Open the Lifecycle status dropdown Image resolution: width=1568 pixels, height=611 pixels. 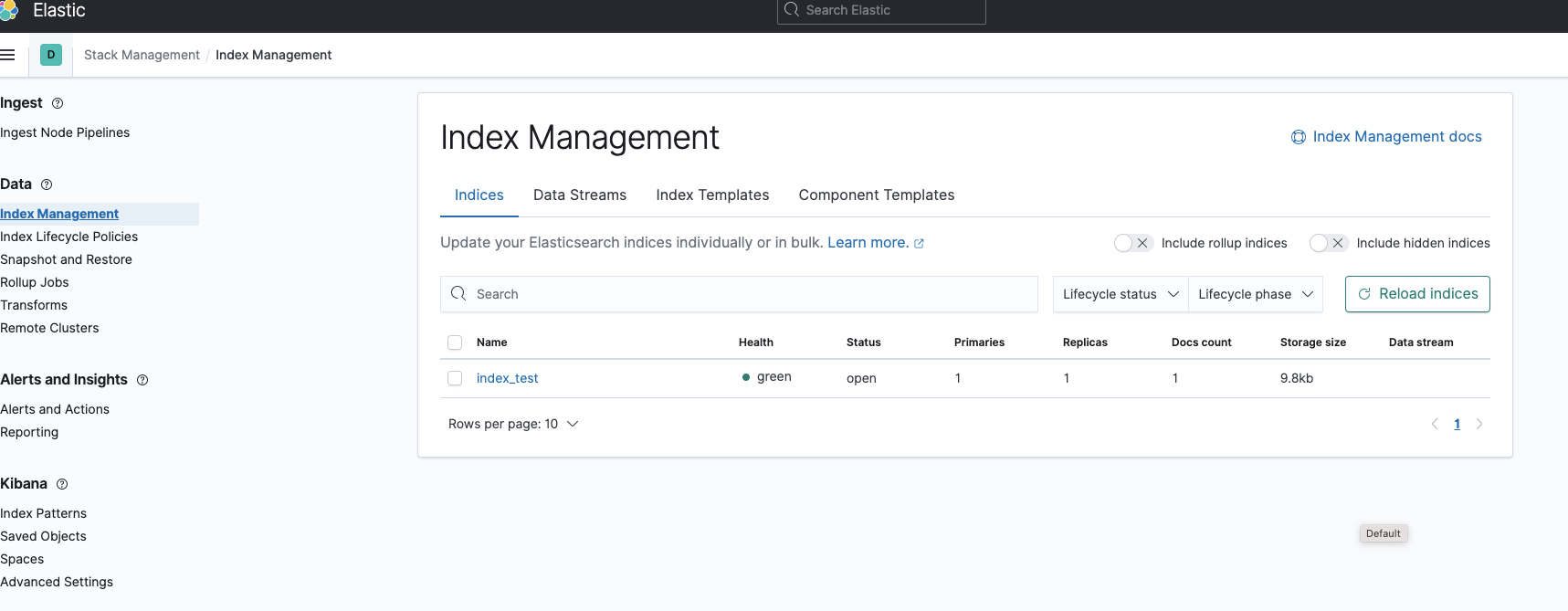tap(1121, 294)
